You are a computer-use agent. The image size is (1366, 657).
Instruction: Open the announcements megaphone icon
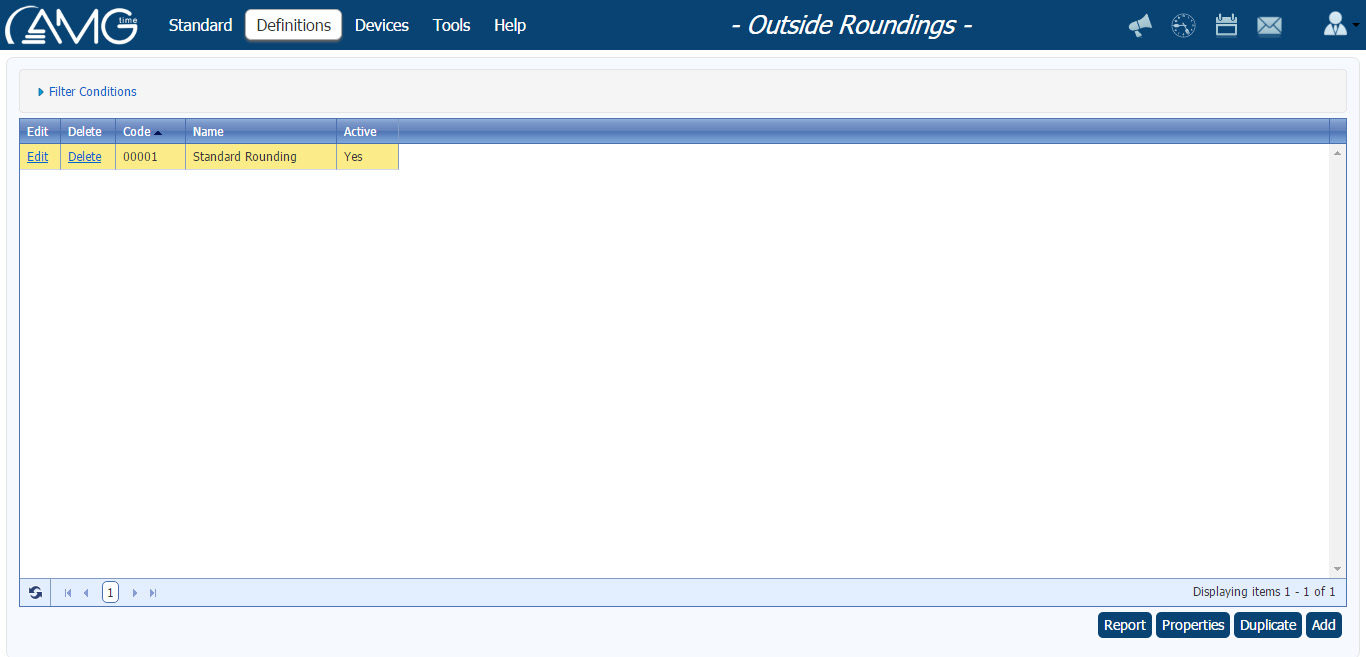pyautogui.click(x=1139, y=25)
